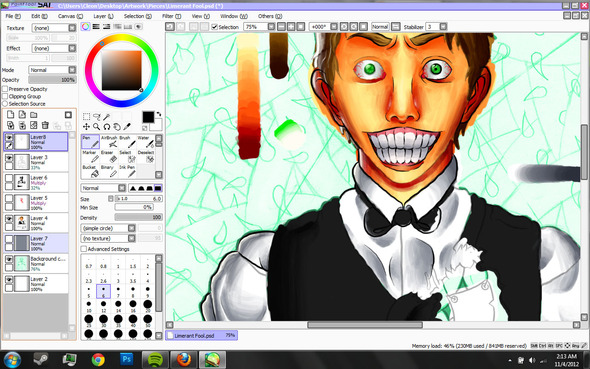Adjust the layer Opacity slider

pos(52,80)
